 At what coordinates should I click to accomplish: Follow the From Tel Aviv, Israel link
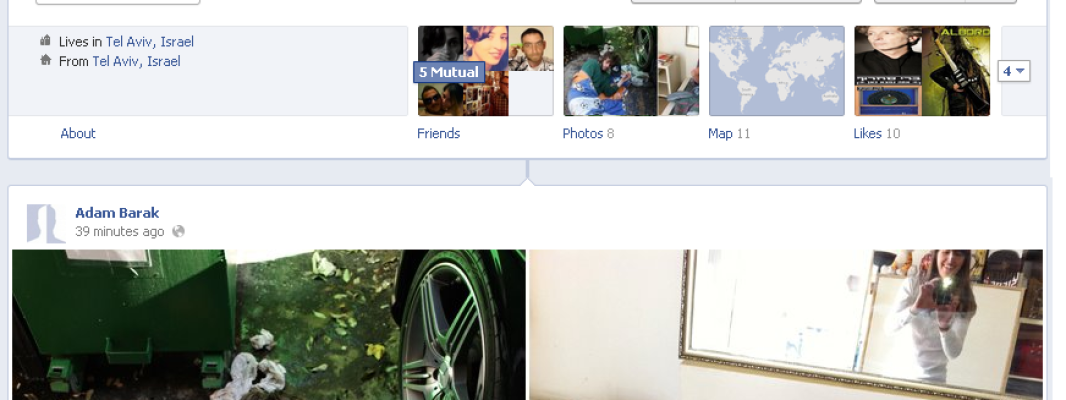click(x=137, y=61)
